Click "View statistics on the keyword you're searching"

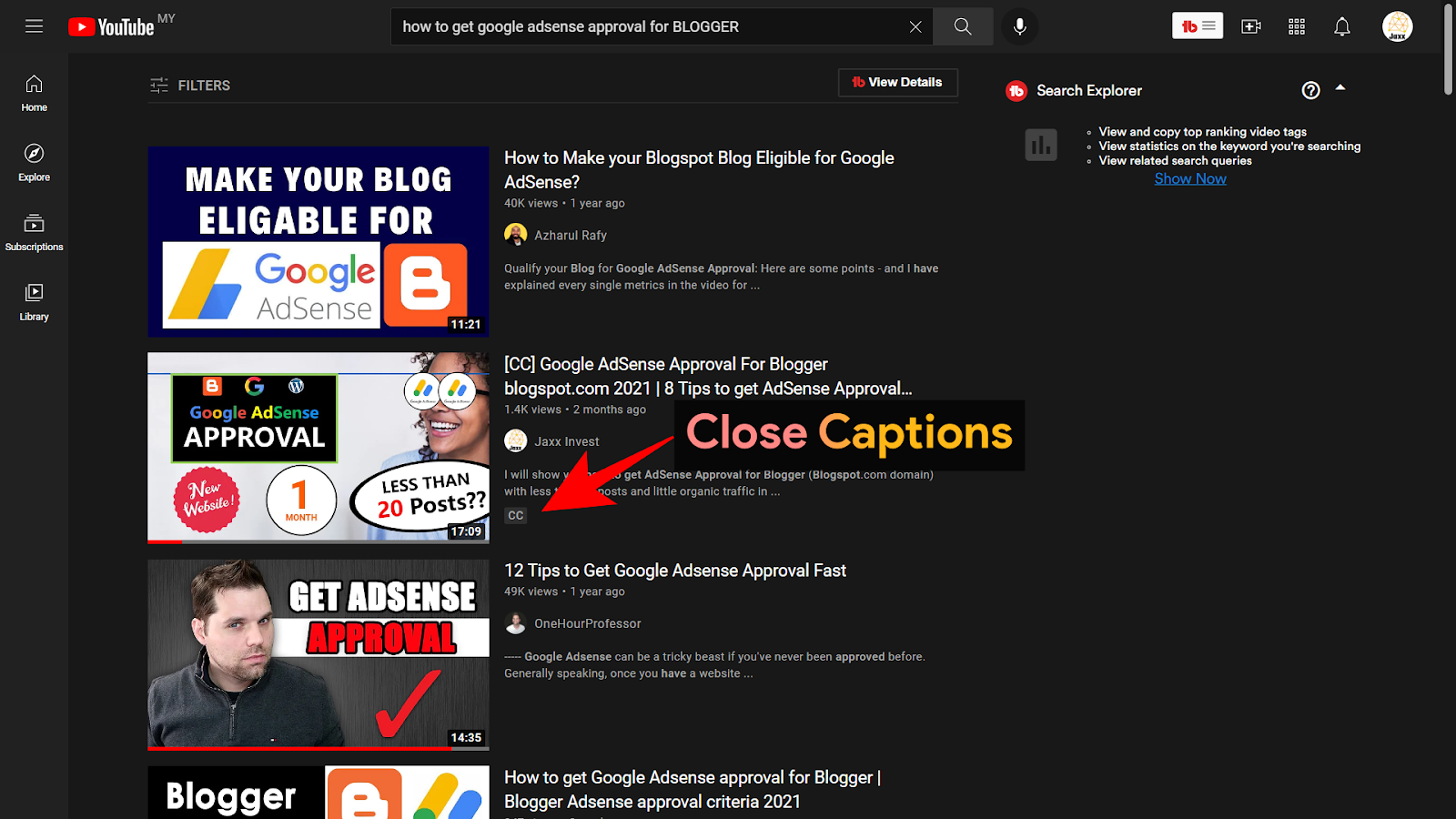coord(1229,147)
